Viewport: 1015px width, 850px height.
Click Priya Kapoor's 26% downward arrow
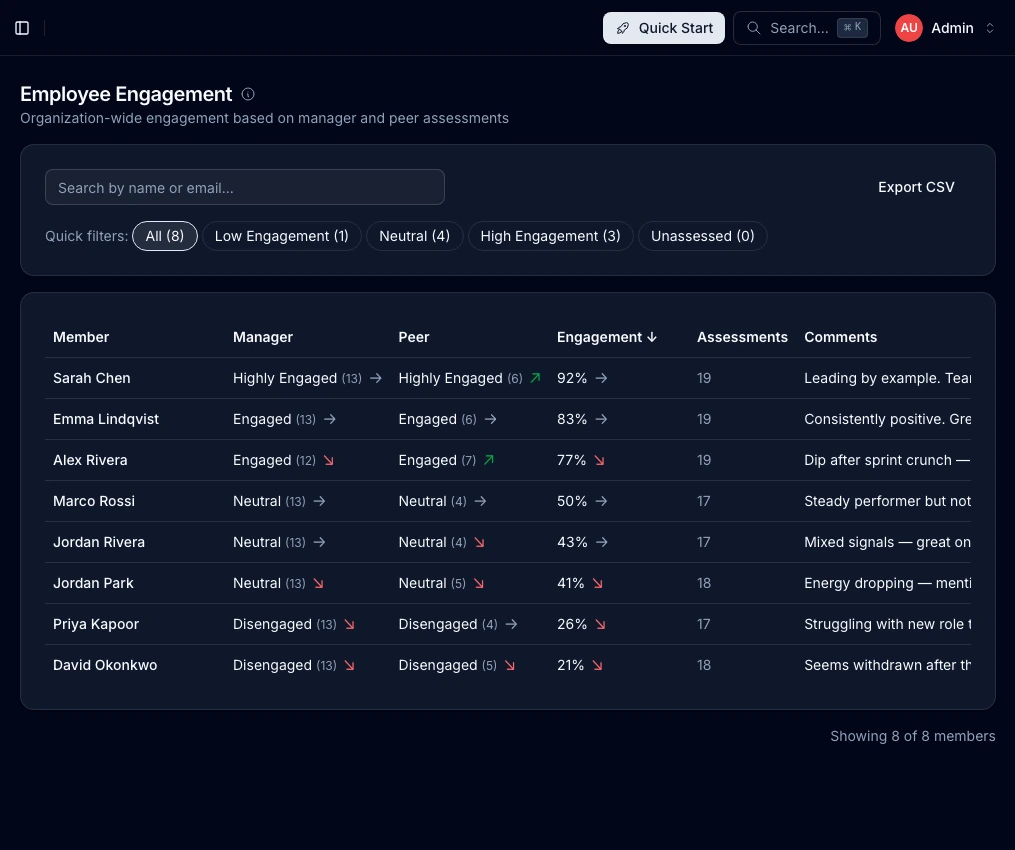click(x=600, y=624)
